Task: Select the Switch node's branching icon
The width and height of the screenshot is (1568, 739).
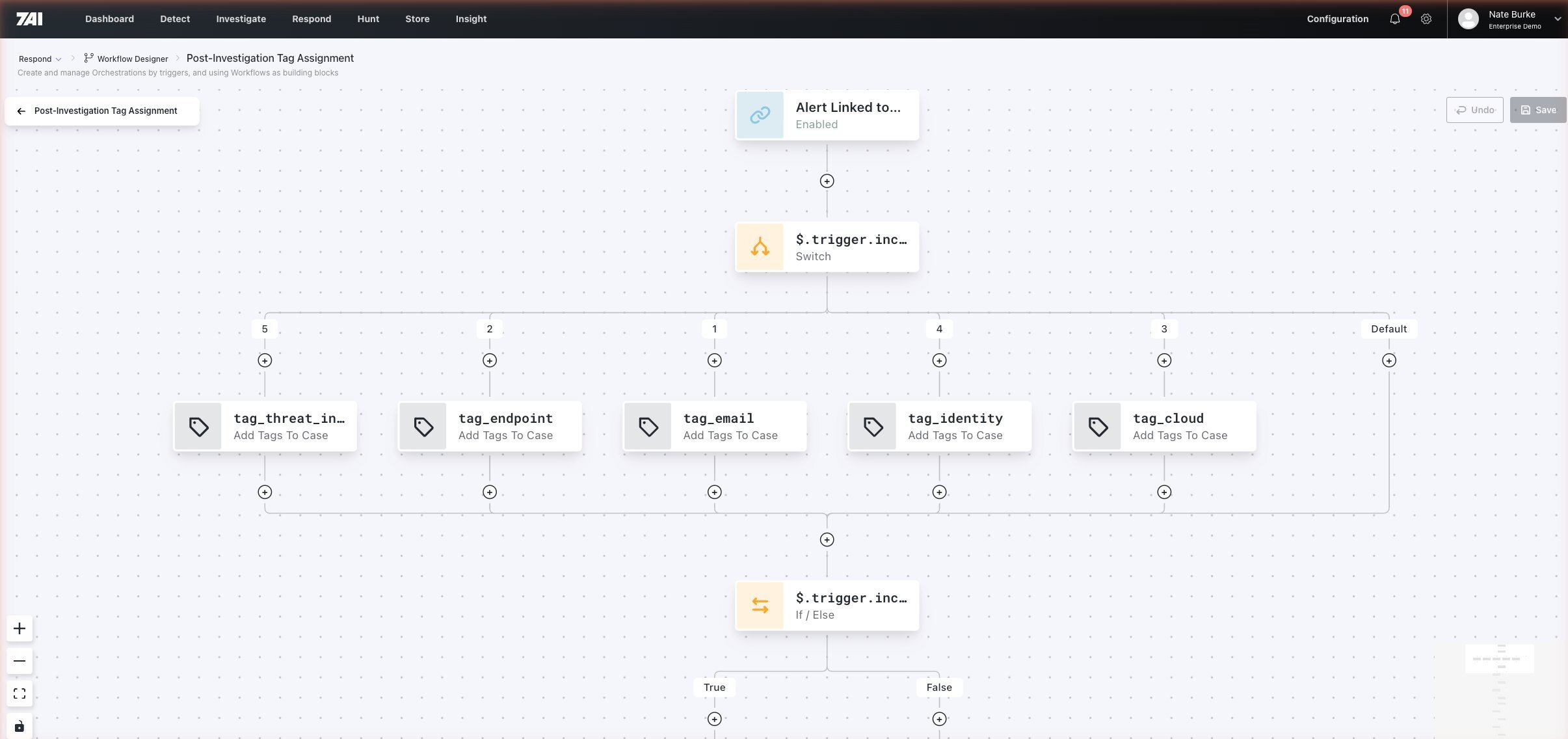Action: (x=760, y=247)
